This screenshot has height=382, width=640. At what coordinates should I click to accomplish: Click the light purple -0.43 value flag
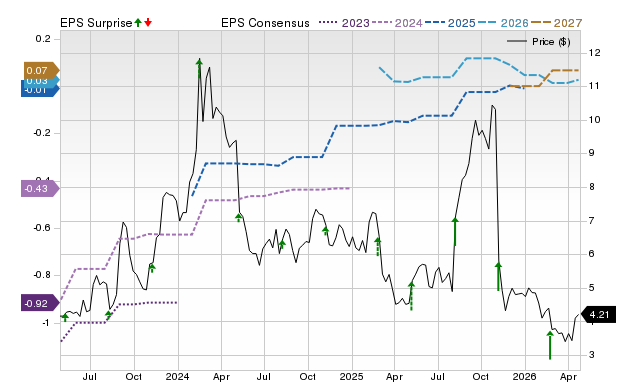40,189
